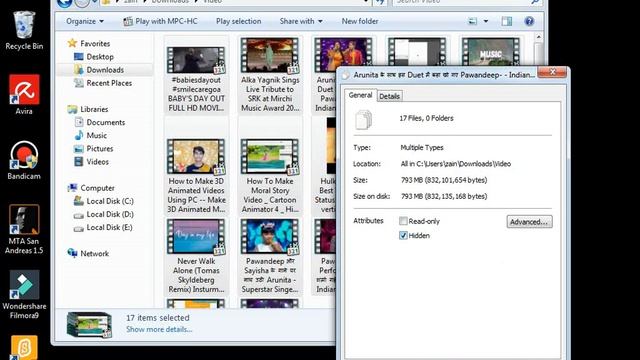Select Computer in navigation pane

pos(97,188)
